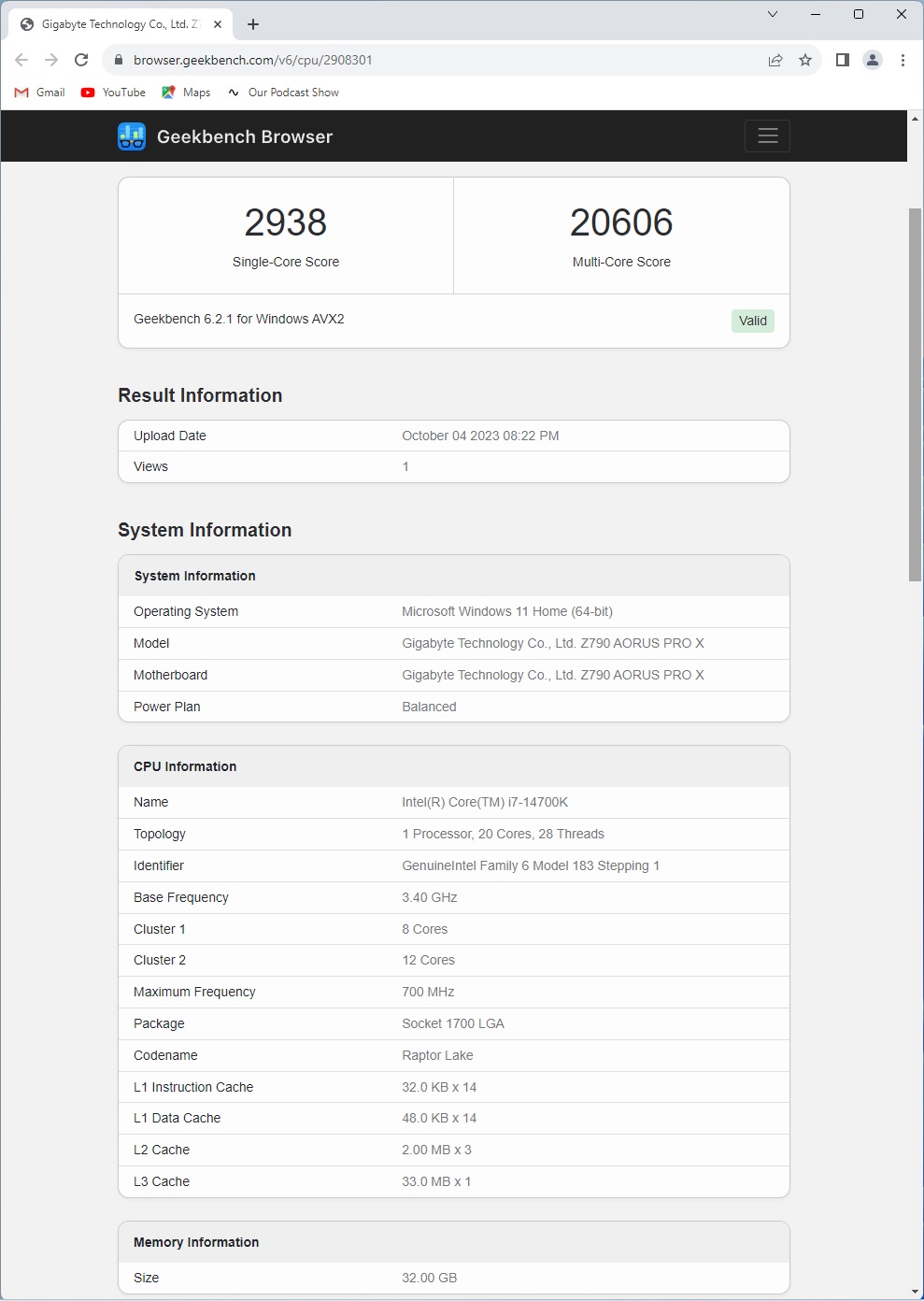Select the Gigabyte Technology Co. tab

point(121,24)
